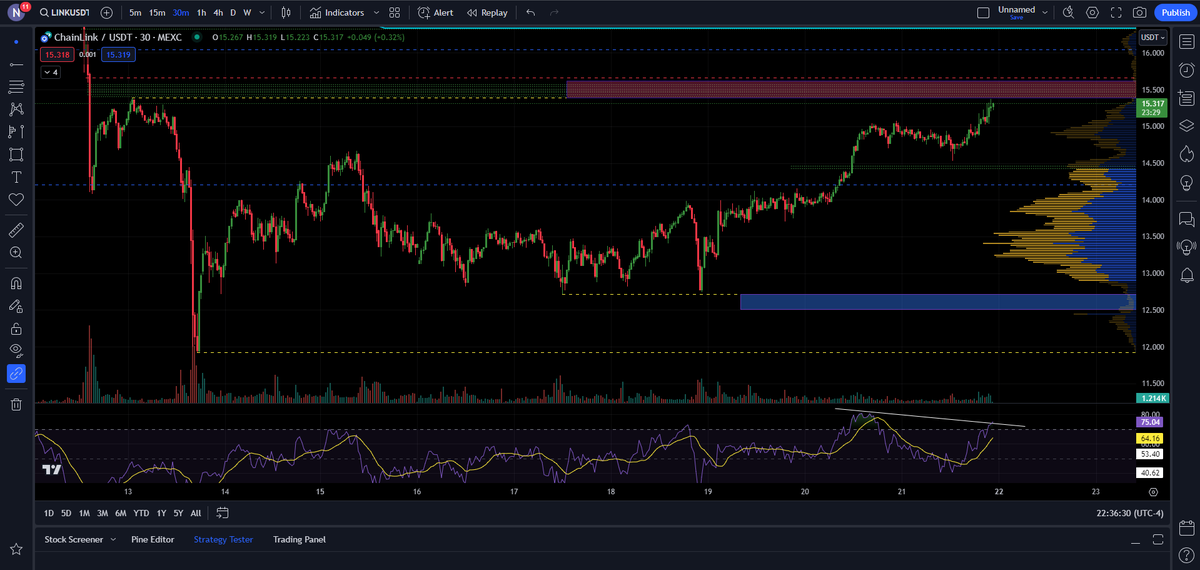This screenshot has height=570, width=1200.
Task: Expand the timeframe list dropdown arrow
Action: point(261,13)
